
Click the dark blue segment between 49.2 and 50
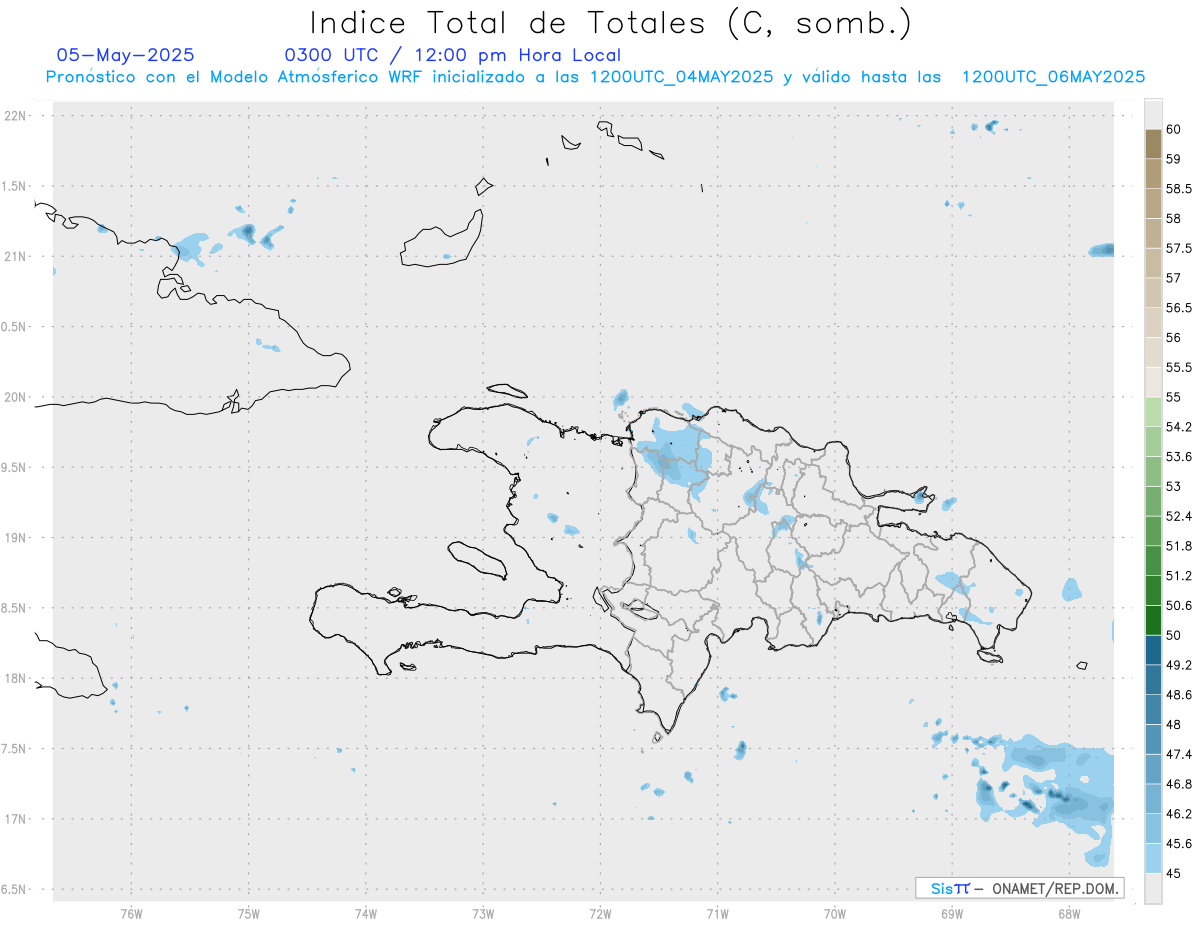[x=1153, y=650]
